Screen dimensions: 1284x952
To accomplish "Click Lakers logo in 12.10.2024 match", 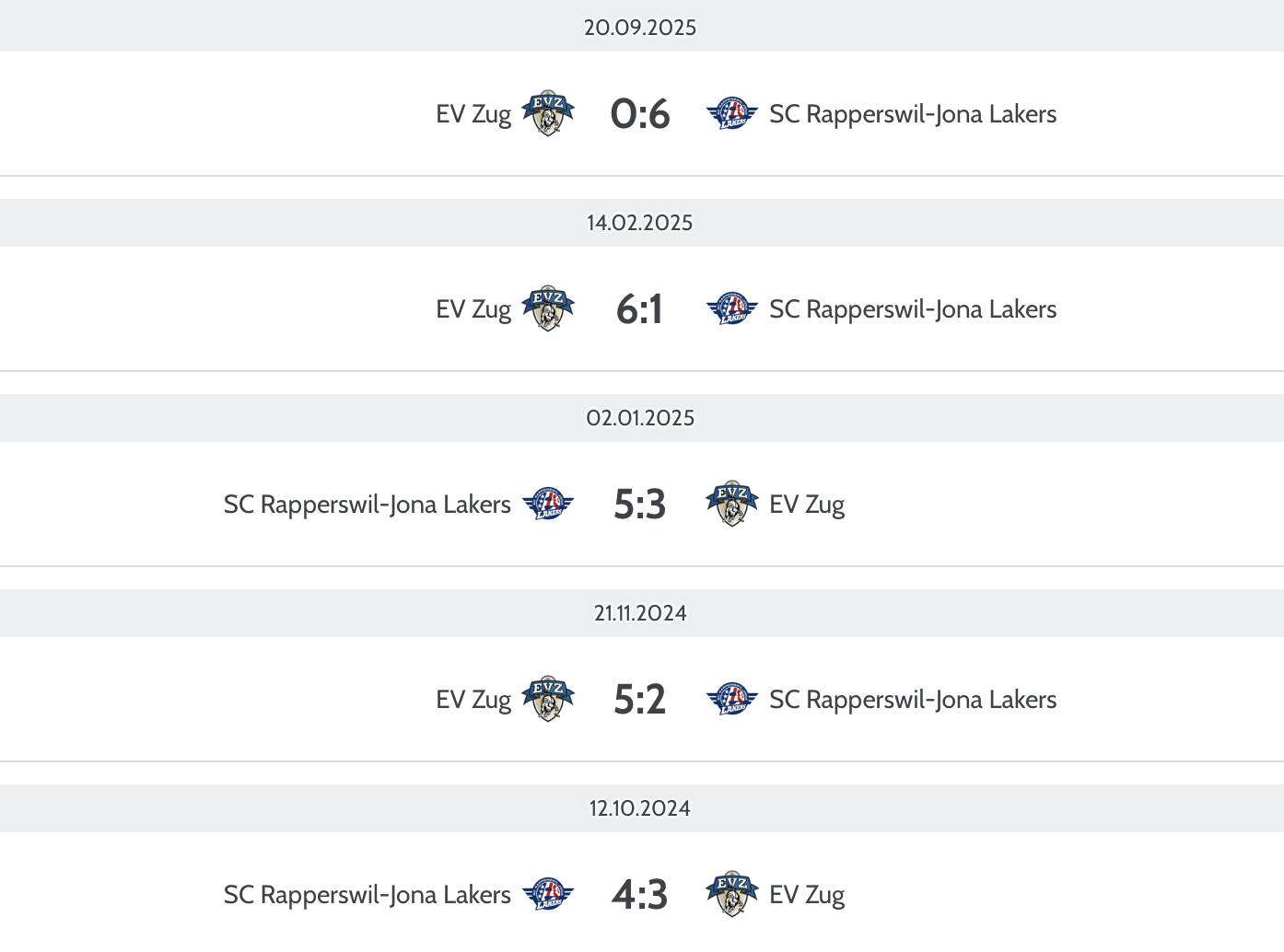I will pos(548,895).
